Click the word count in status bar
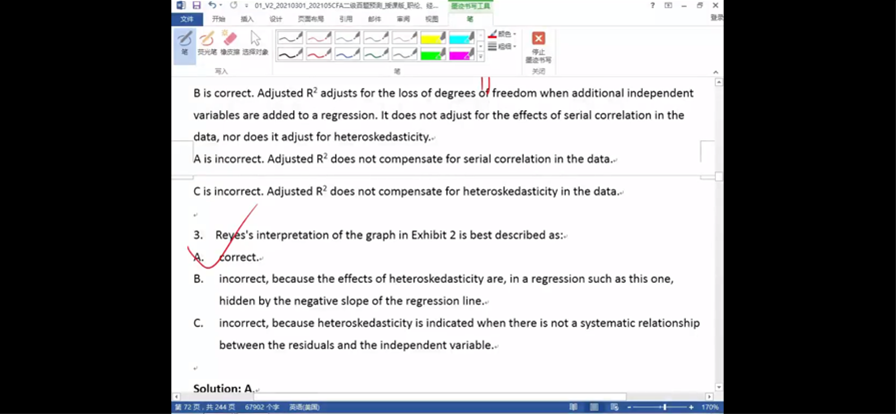Image resolution: width=896 pixels, height=414 pixels. tap(257, 408)
